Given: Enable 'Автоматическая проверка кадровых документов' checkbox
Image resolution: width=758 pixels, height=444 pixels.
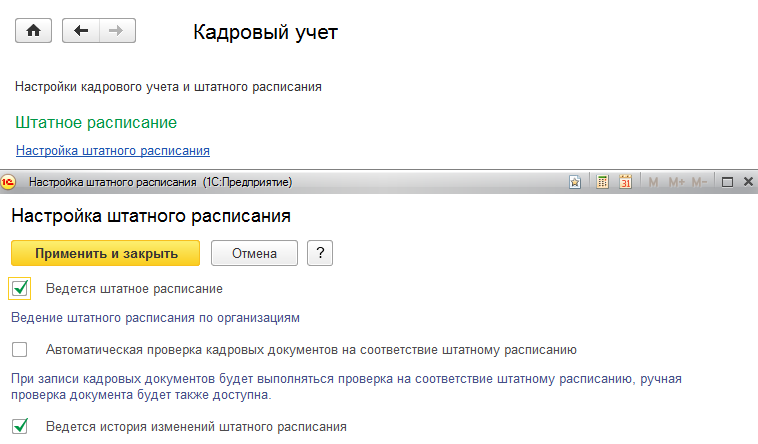Looking at the screenshot, I should tap(20, 350).
